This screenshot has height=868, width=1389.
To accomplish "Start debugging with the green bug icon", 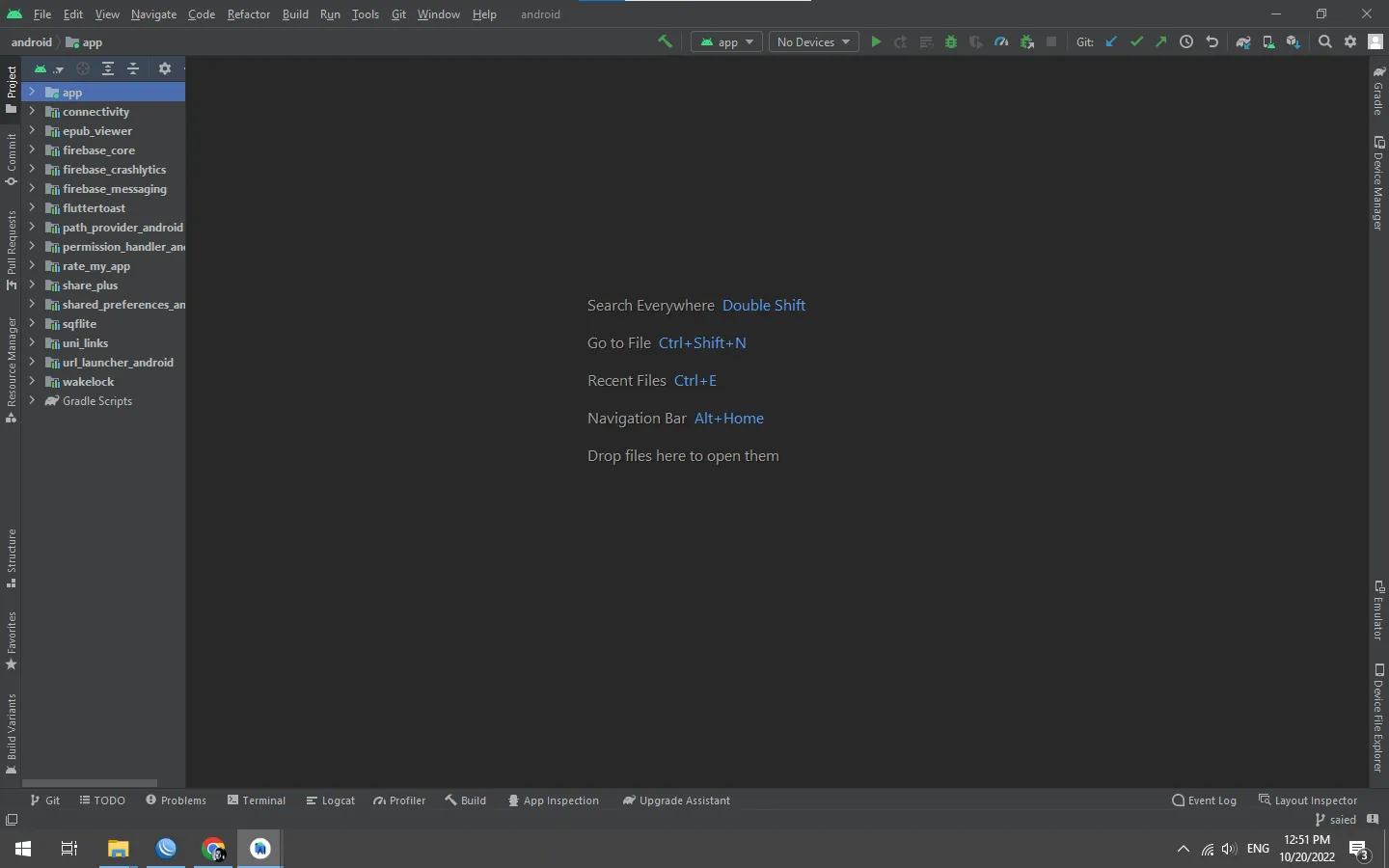I will click(951, 41).
